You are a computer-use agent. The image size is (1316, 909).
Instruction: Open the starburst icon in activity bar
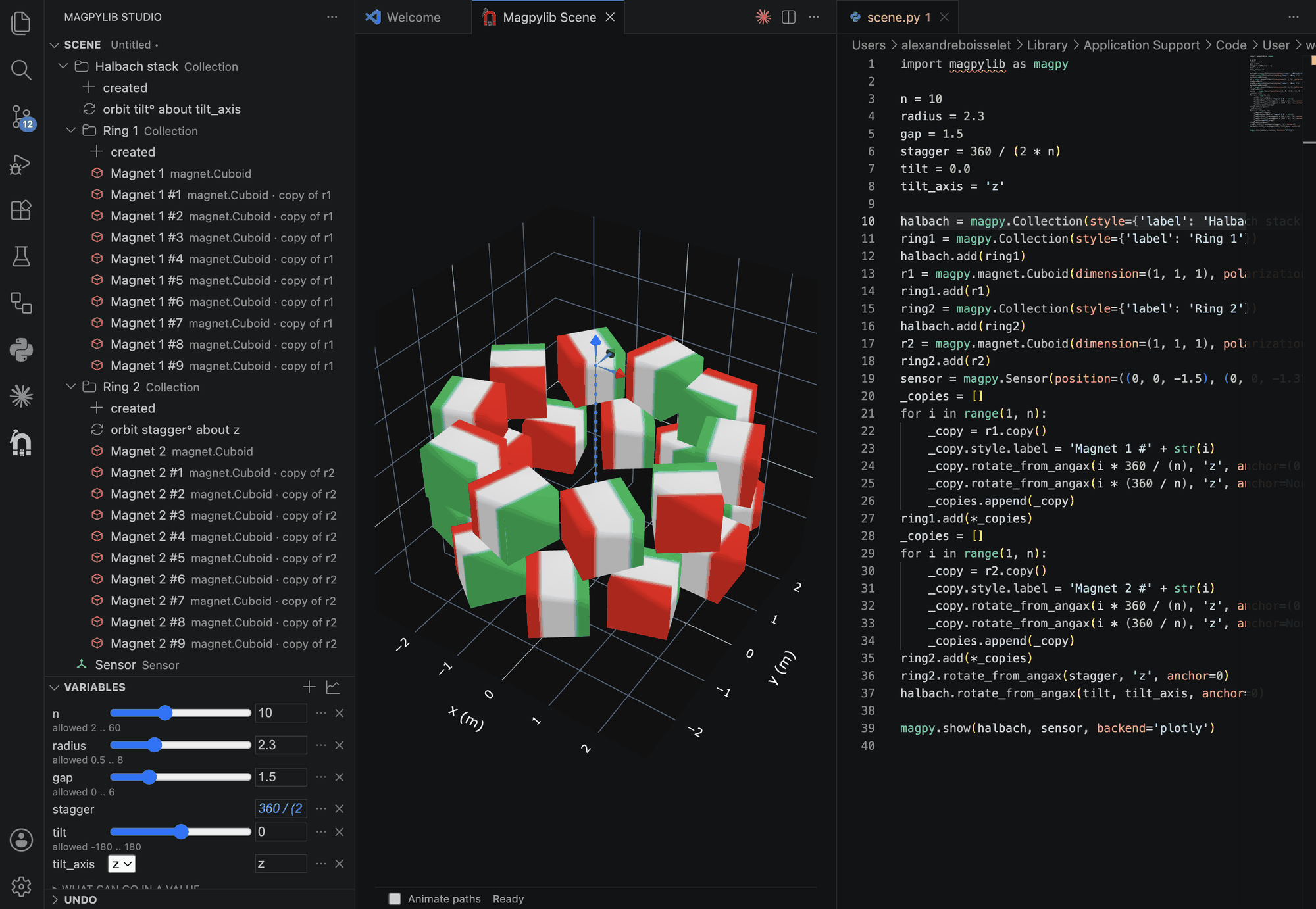coord(21,396)
